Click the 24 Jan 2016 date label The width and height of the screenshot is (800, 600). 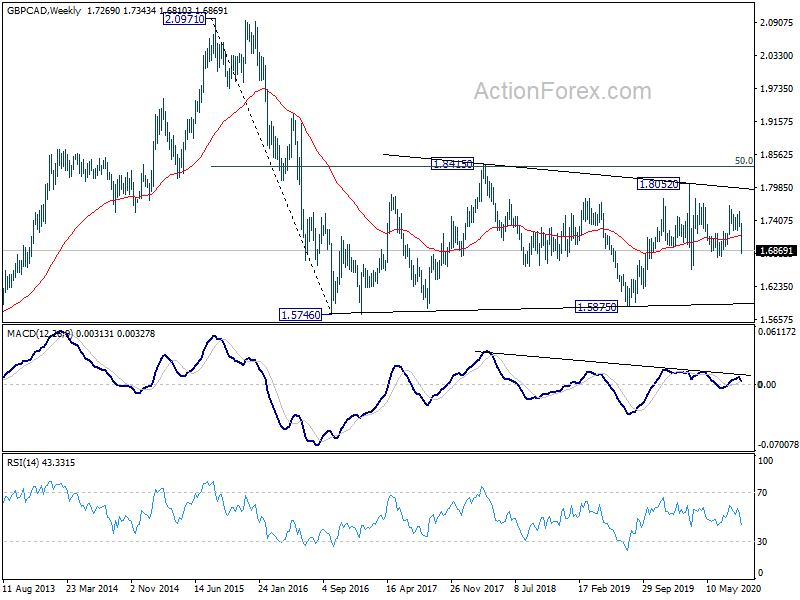pyautogui.click(x=283, y=589)
